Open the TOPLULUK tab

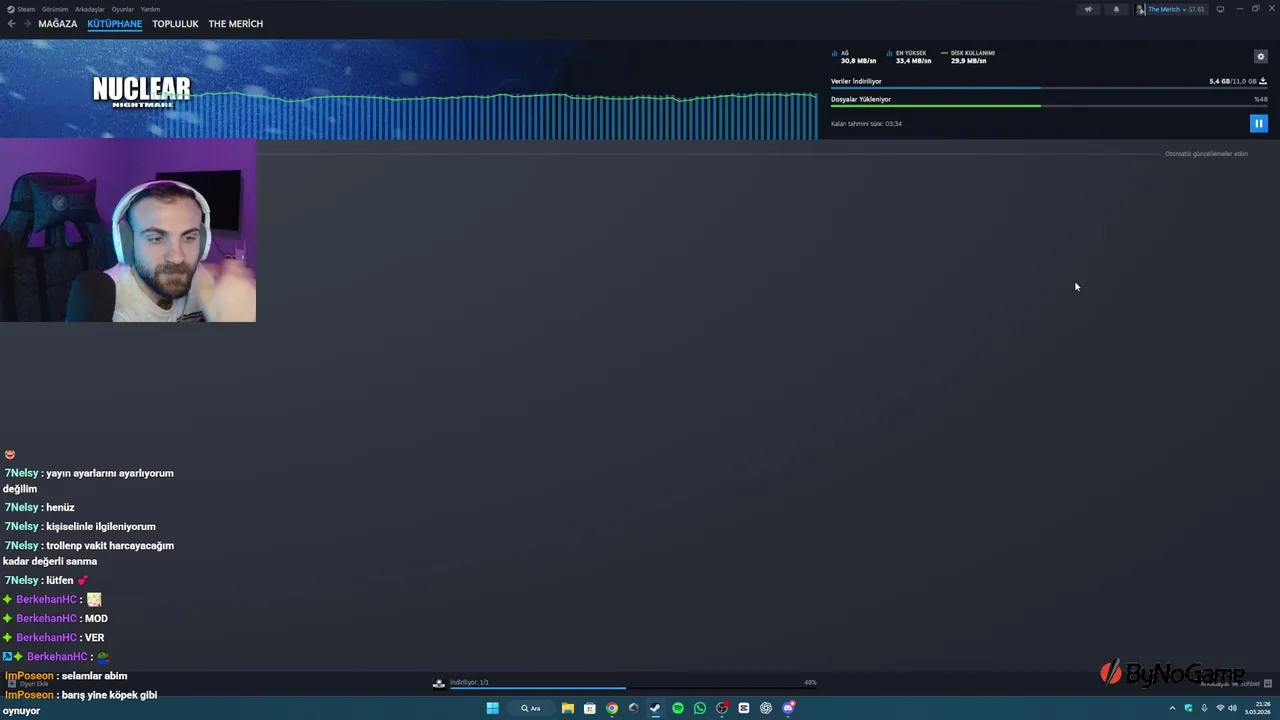pos(175,24)
